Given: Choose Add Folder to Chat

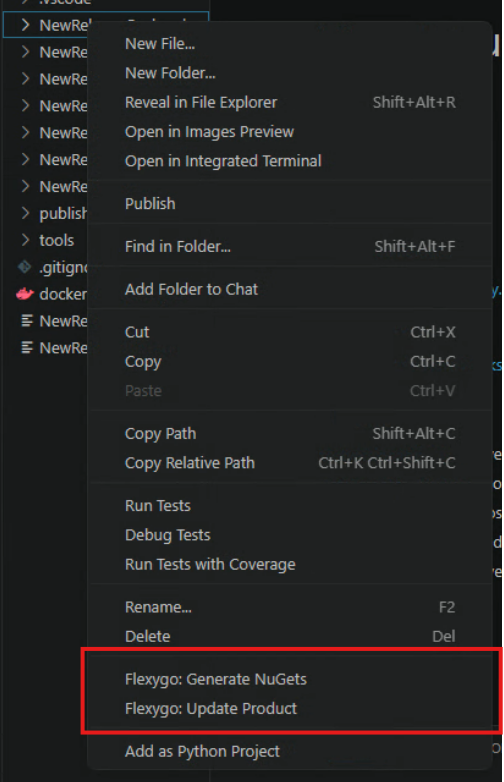Looking at the screenshot, I should 191,289.
